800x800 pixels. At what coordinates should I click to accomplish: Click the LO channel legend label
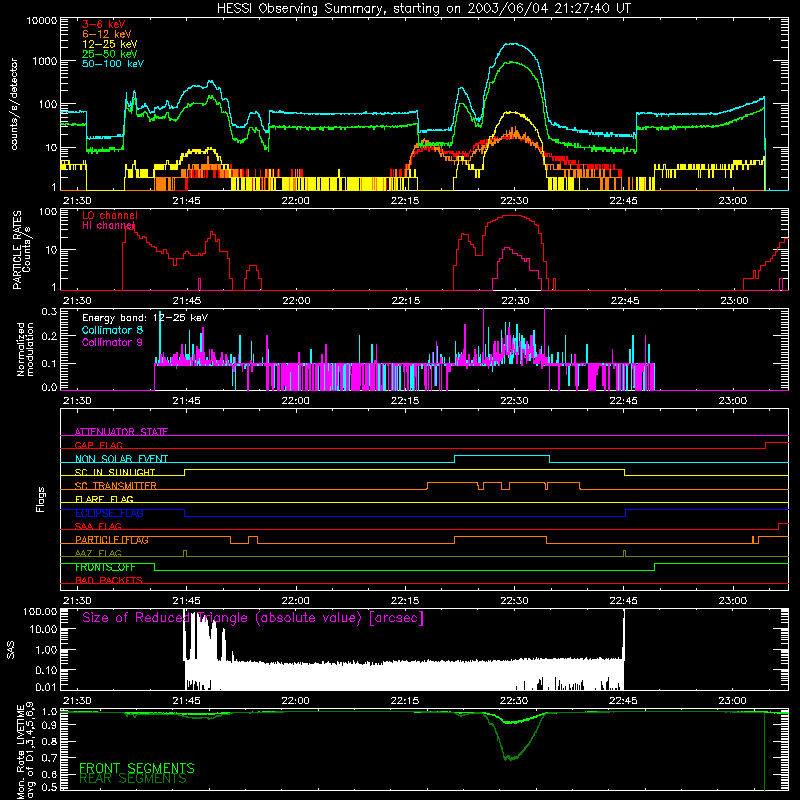[x=110, y=215]
